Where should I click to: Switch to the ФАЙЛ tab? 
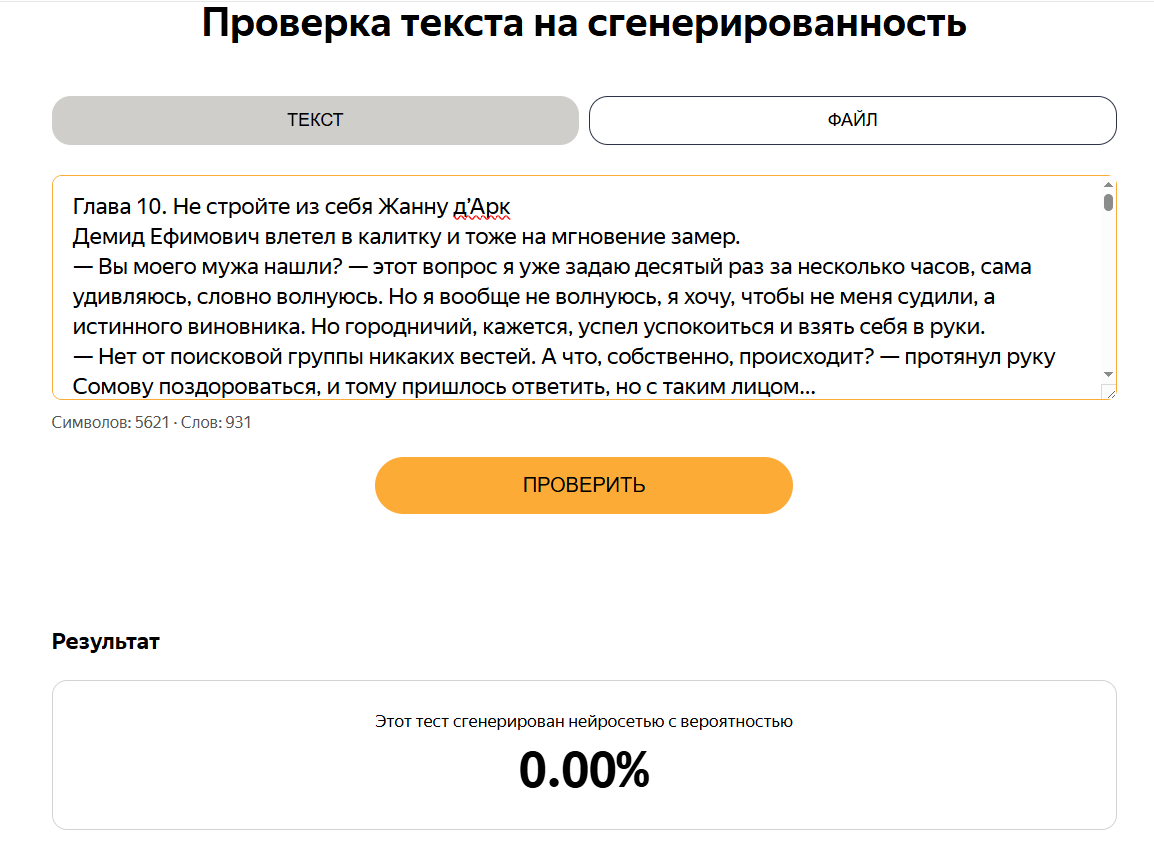point(852,120)
